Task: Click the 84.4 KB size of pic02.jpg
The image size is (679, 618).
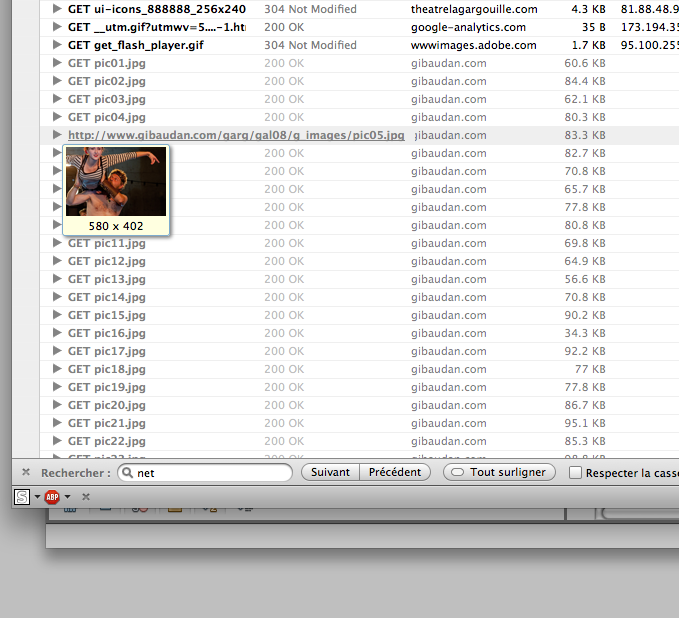Action: (x=585, y=81)
